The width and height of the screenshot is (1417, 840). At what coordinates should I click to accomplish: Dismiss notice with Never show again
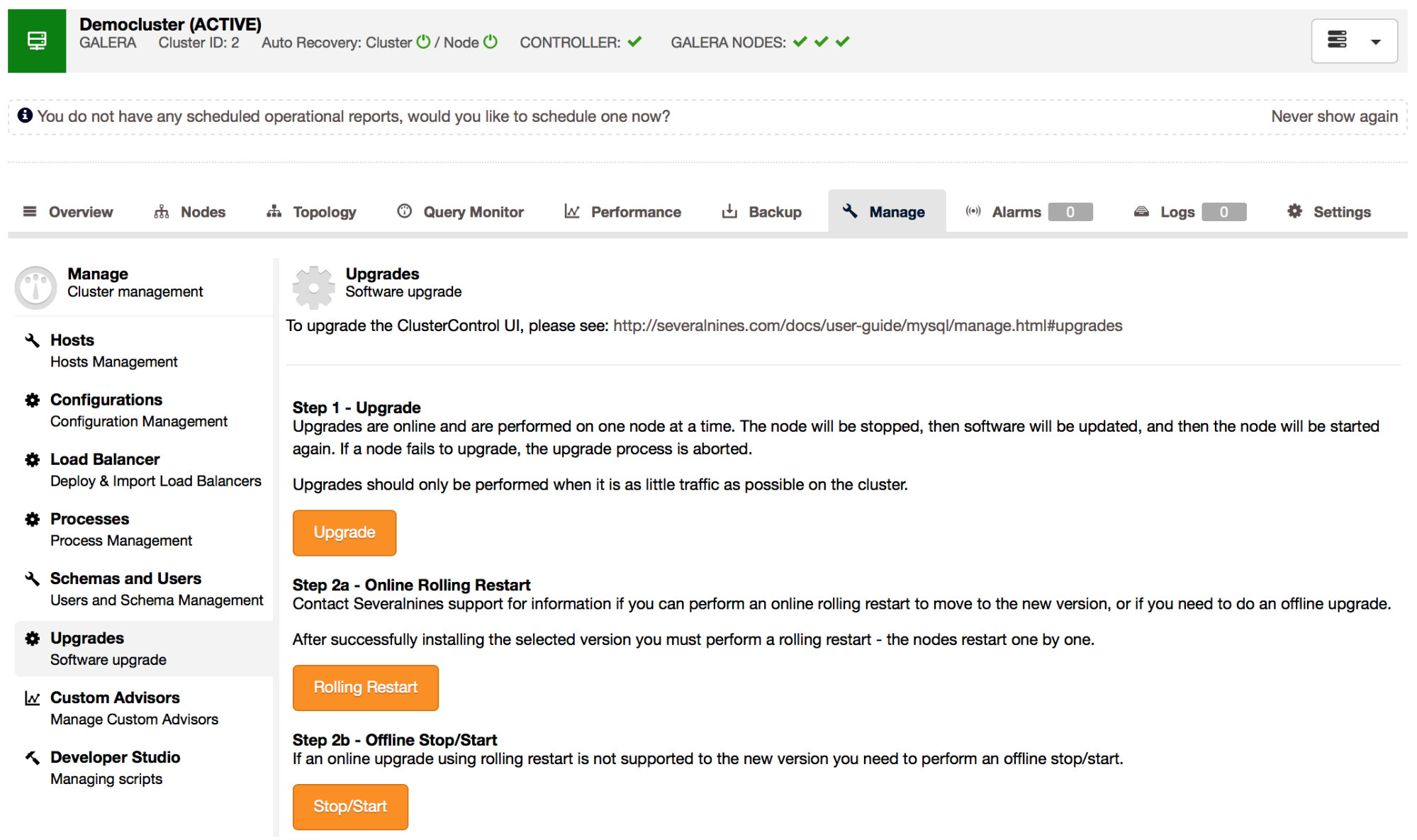pos(1334,116)
